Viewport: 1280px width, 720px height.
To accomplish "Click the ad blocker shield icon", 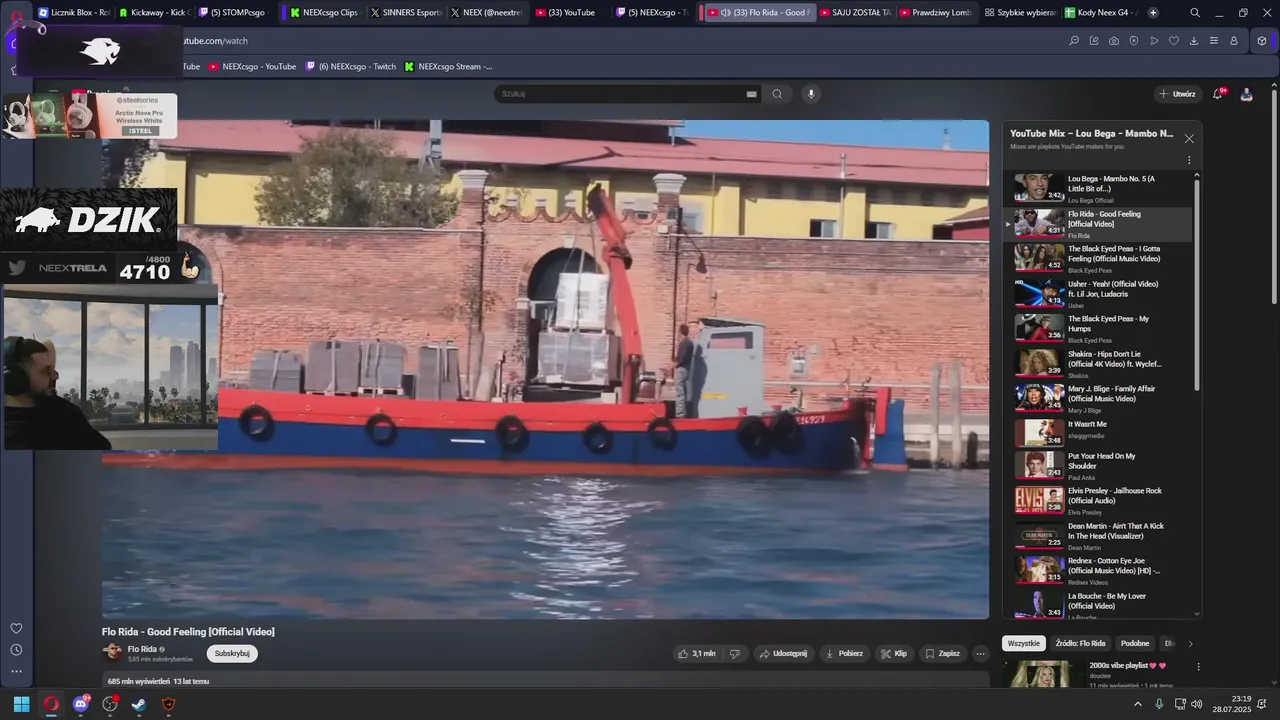I will click(x=1134, y=41).
